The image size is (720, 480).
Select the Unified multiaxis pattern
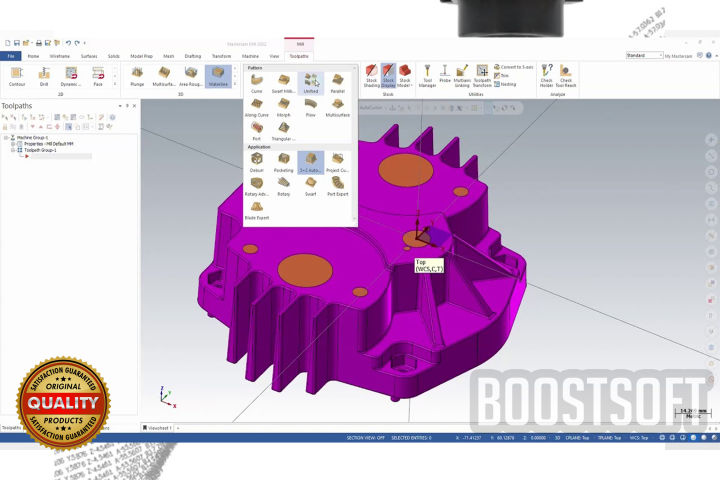tap(311, 84)
